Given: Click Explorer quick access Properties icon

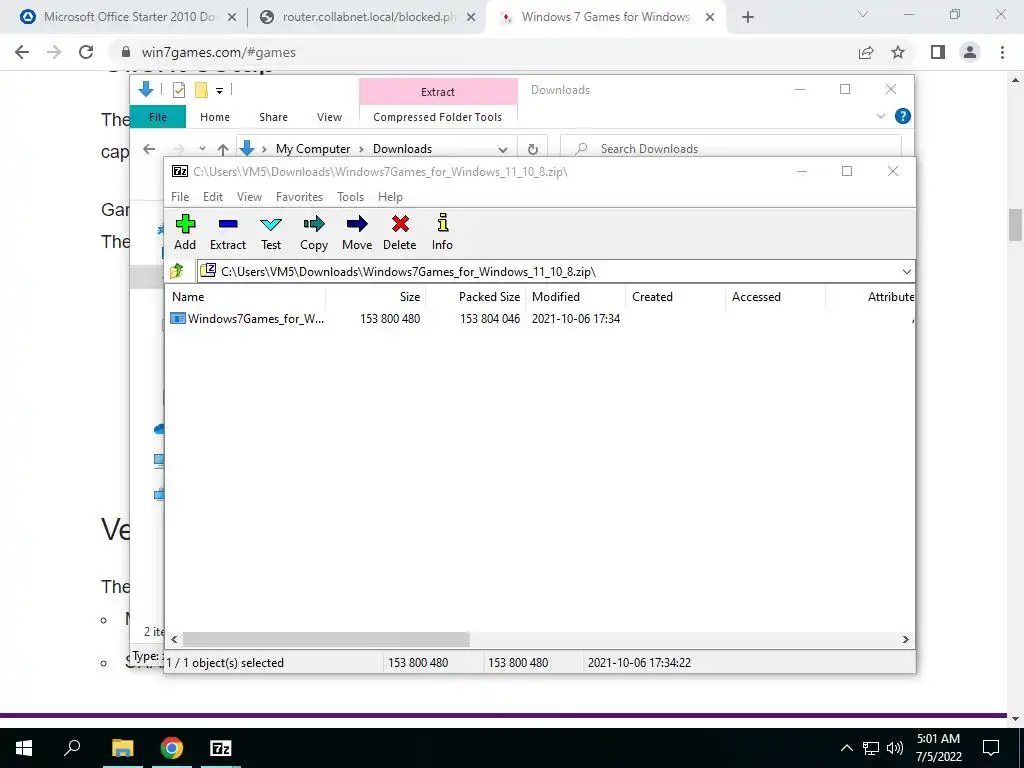Looking at the screenshot, I should (179, 90).
